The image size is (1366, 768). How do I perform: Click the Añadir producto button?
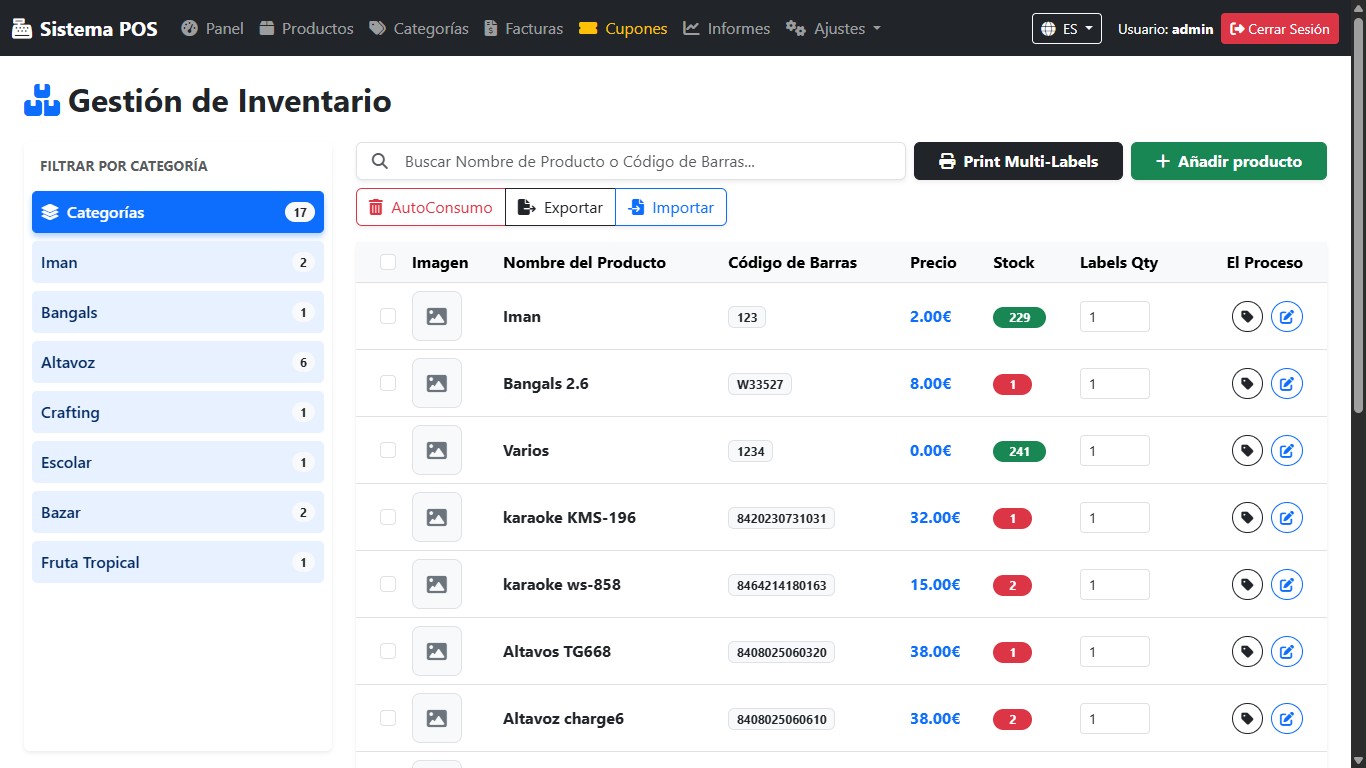pos(1228,161)
